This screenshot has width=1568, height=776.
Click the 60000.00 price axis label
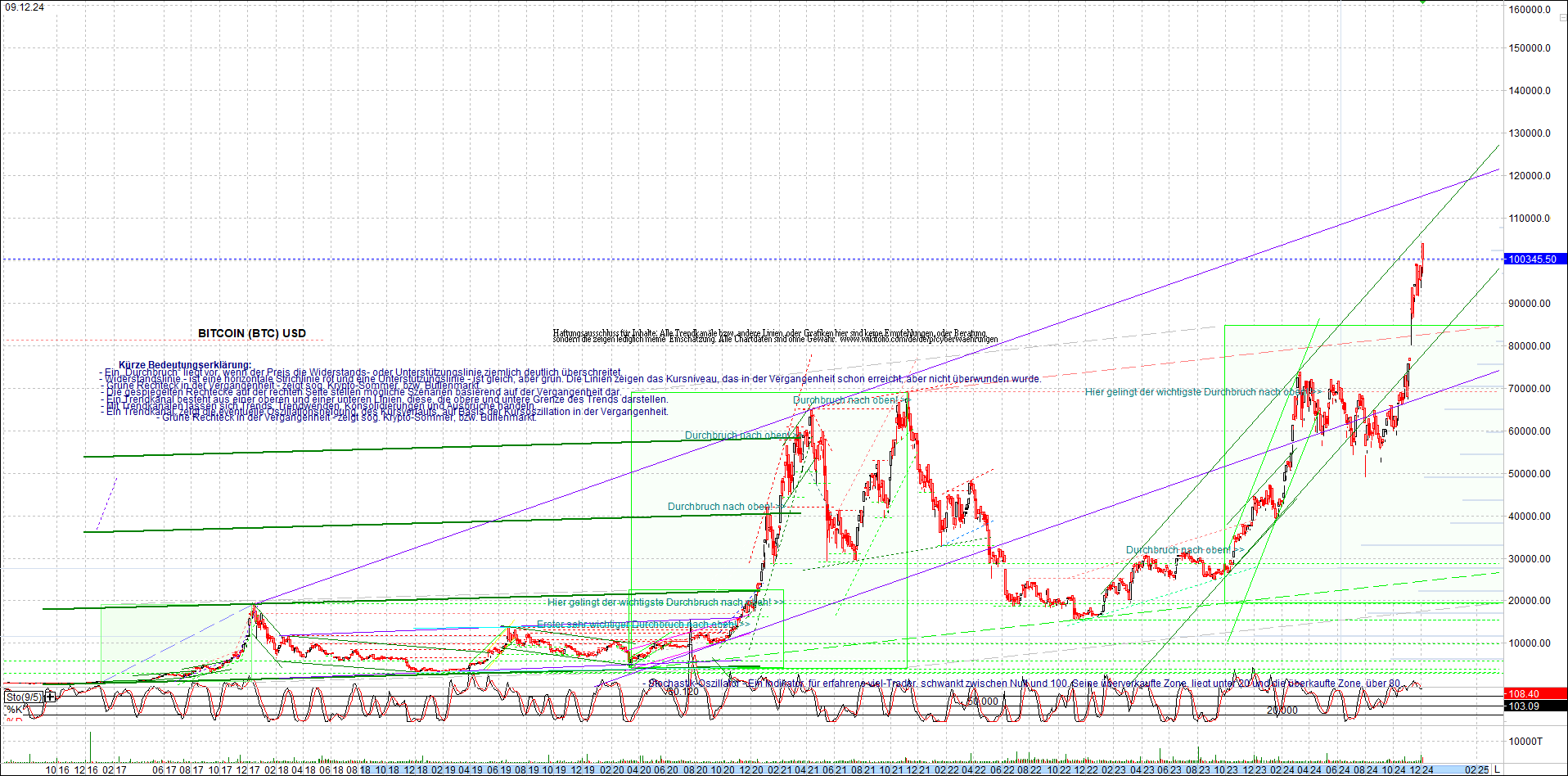pyautogui.click(x=1530, y=431)
